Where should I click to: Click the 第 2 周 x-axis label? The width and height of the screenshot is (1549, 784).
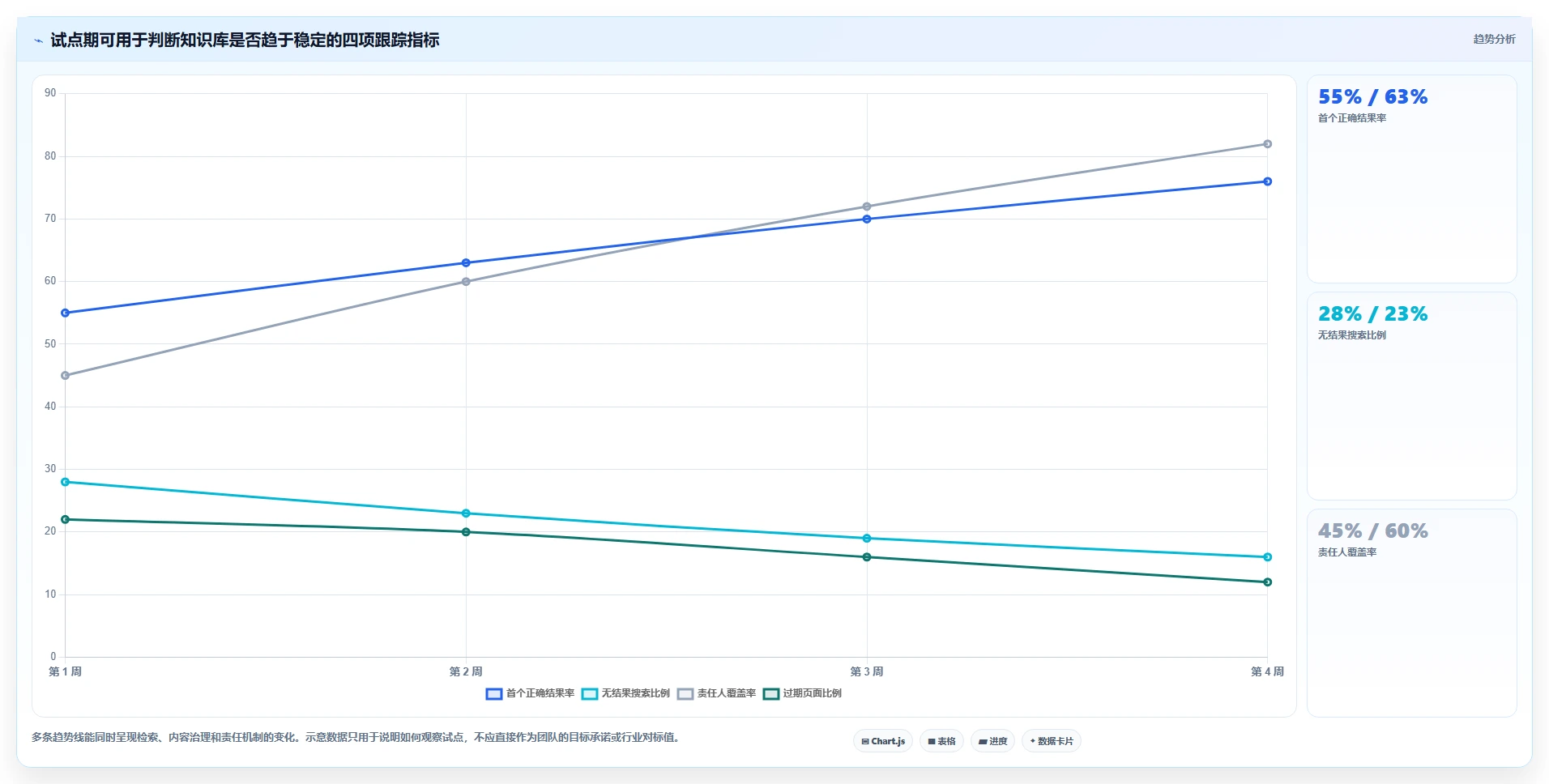coord(466,671)
